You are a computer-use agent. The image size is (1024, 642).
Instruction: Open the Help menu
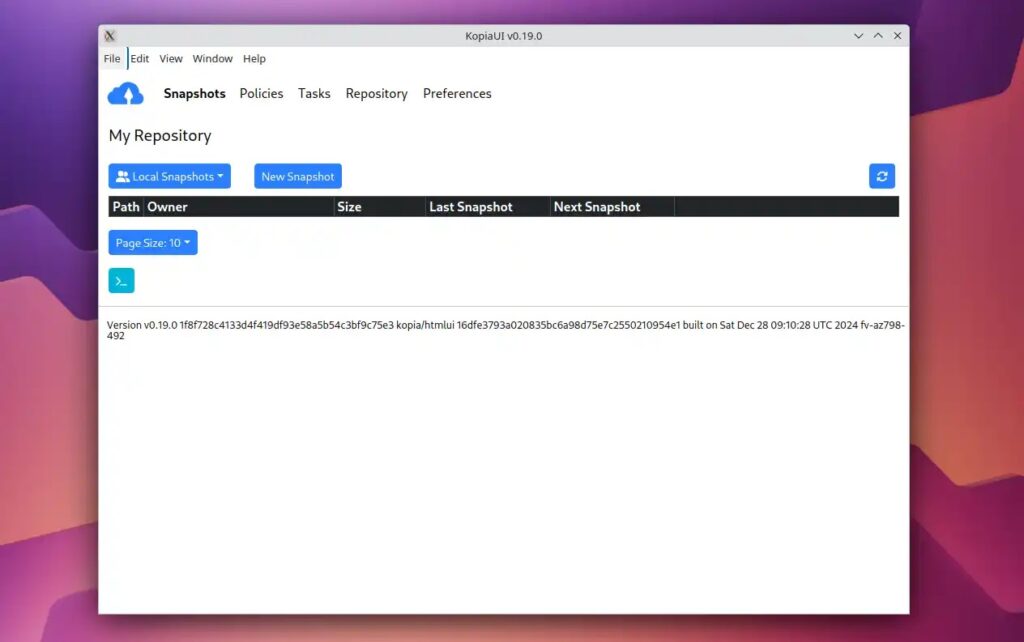click(x=254, y=59)
